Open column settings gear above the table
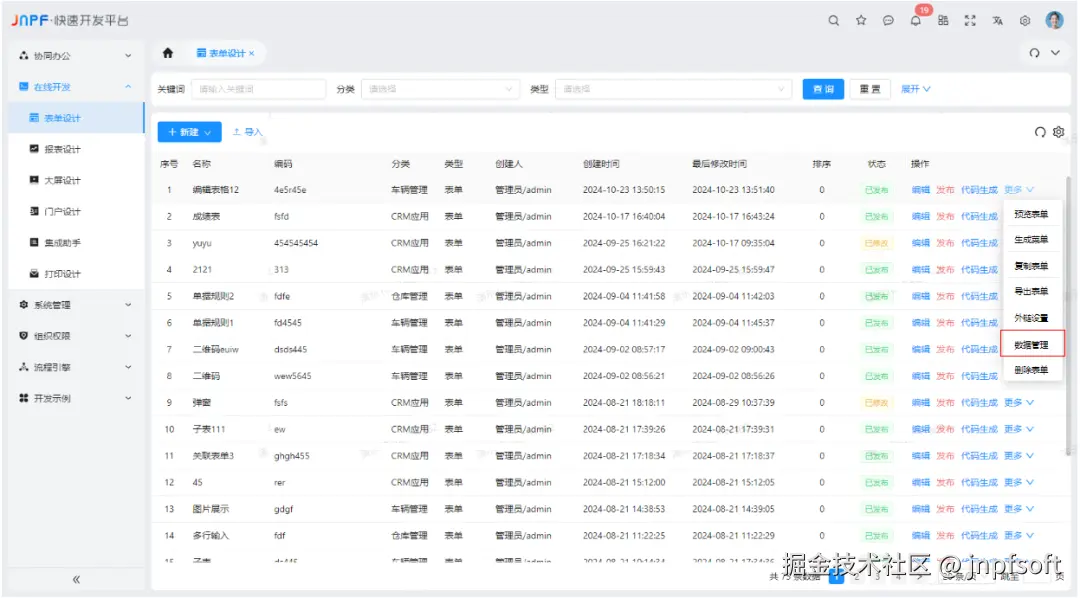Screen dimensions: 1080x598 click(x=1058, y=131)
